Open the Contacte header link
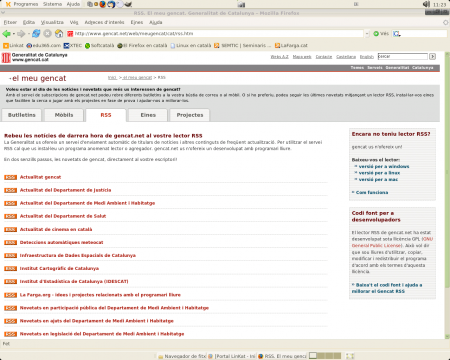This screenshot has width=450, height=360. (x=324, y=57)
